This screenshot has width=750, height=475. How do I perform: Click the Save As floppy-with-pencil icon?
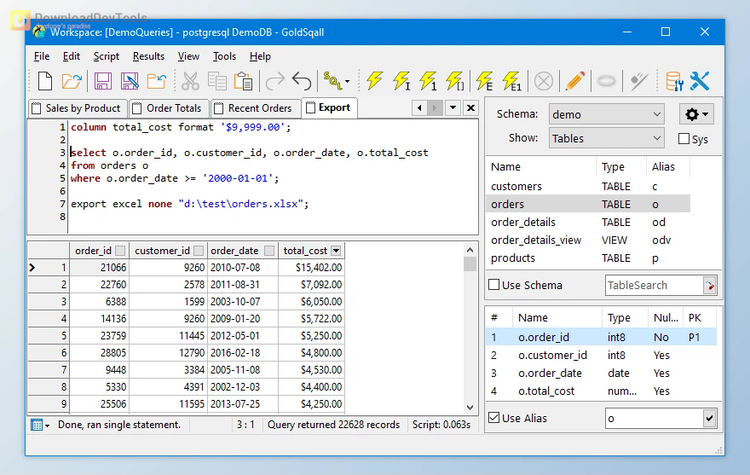(130, 81)
